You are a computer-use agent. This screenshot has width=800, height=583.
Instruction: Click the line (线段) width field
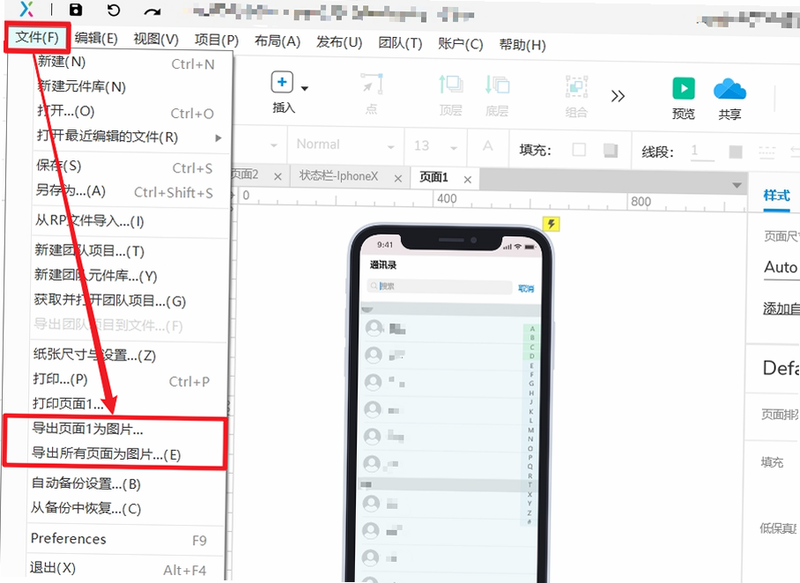point(702,151)
